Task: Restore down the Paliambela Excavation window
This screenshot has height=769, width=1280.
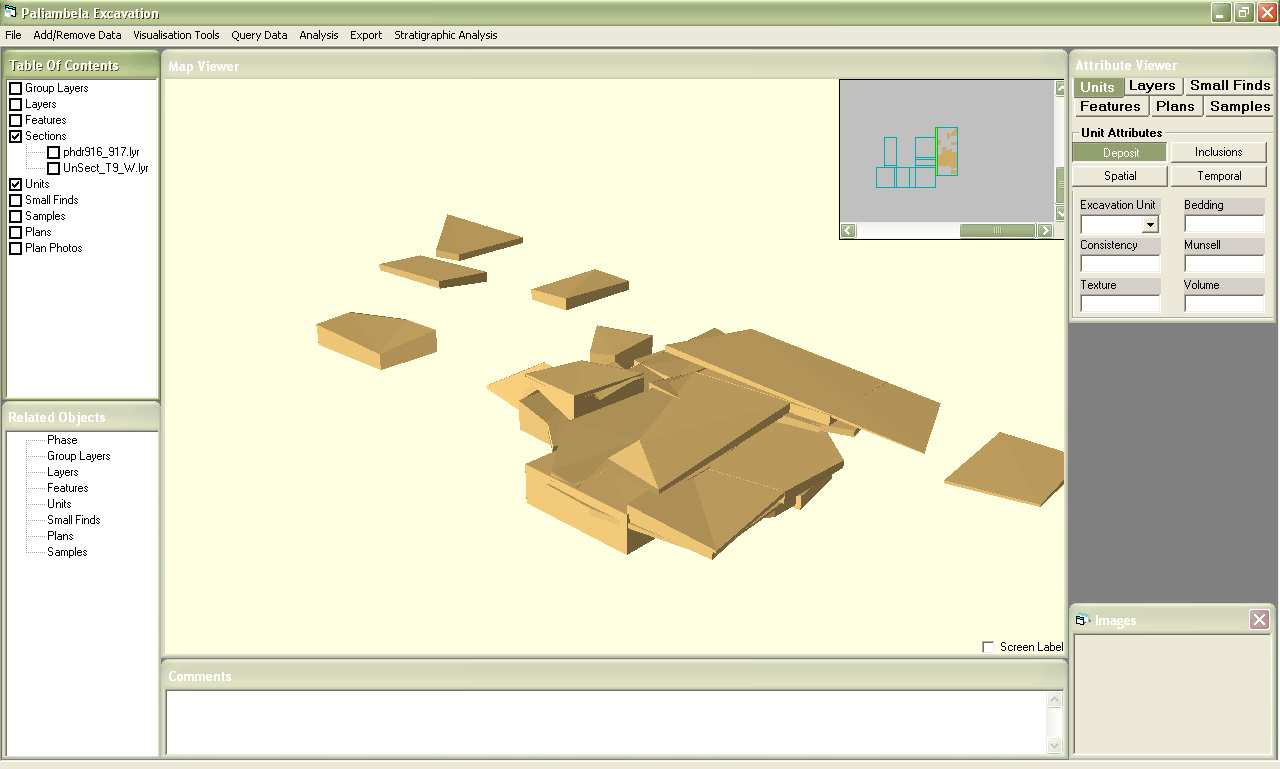Action: coord(1244,13)
